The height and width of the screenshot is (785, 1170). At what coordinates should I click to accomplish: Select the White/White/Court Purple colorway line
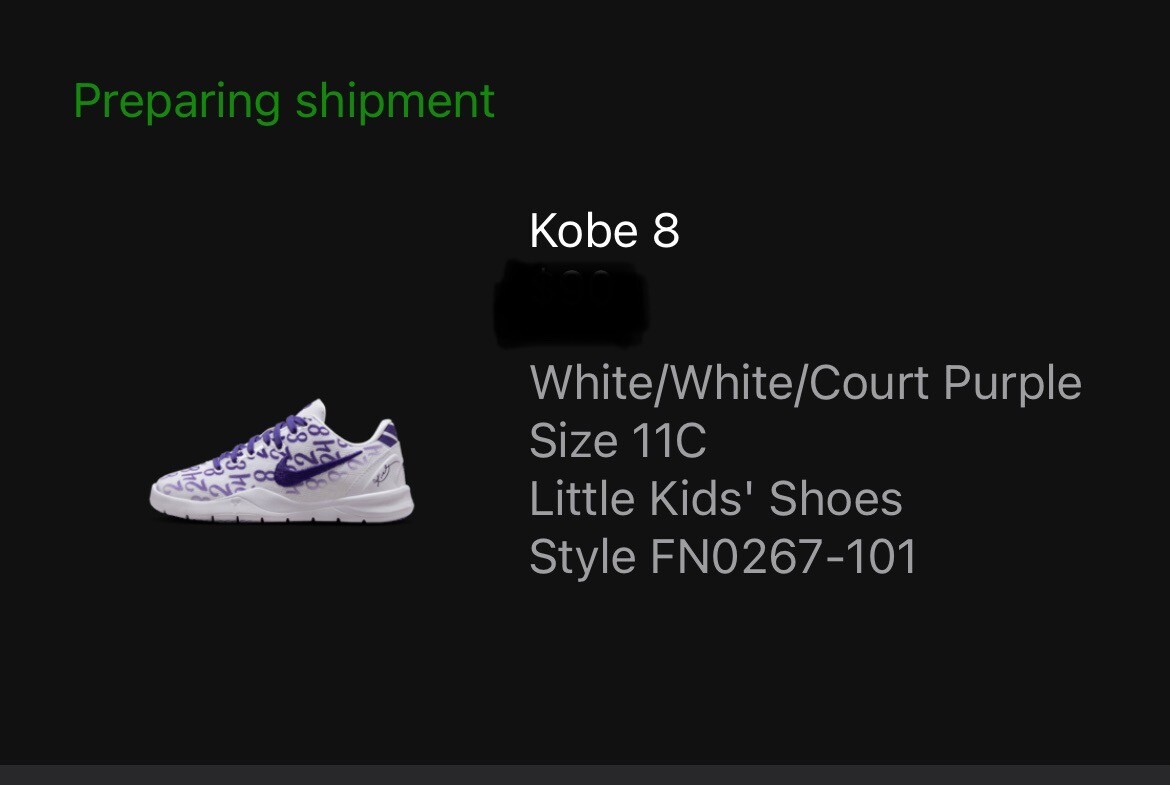805,383
